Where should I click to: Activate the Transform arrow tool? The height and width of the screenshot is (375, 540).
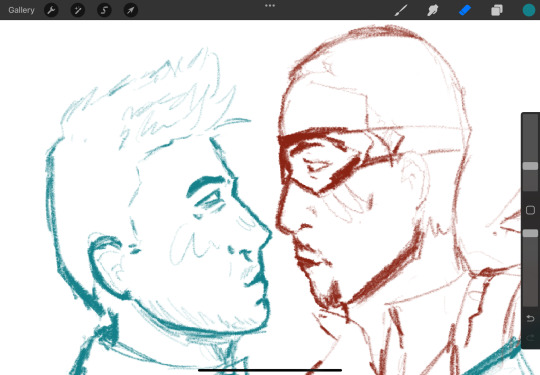tap(131, 10)
